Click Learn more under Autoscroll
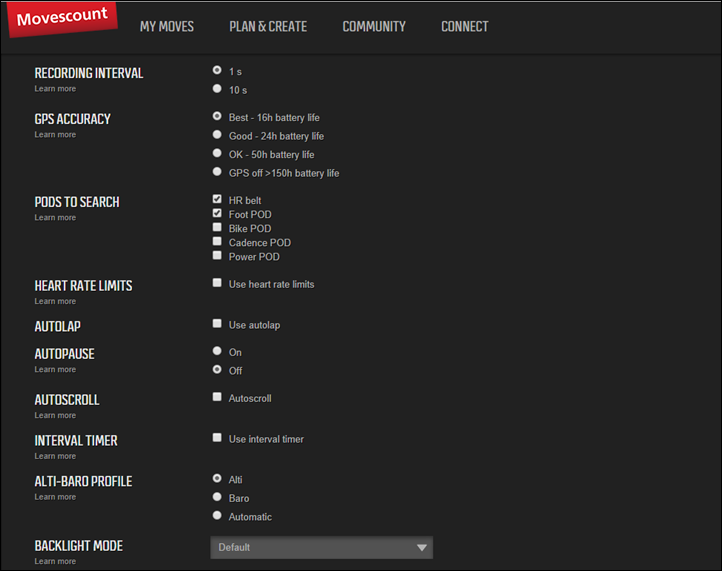The width and height of the screenshot is (722, 571). point(55,416)
